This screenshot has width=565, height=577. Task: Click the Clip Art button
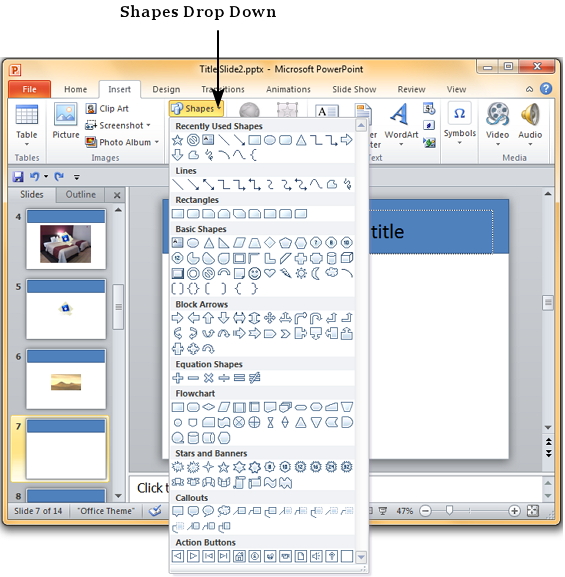tap(107, 109)
